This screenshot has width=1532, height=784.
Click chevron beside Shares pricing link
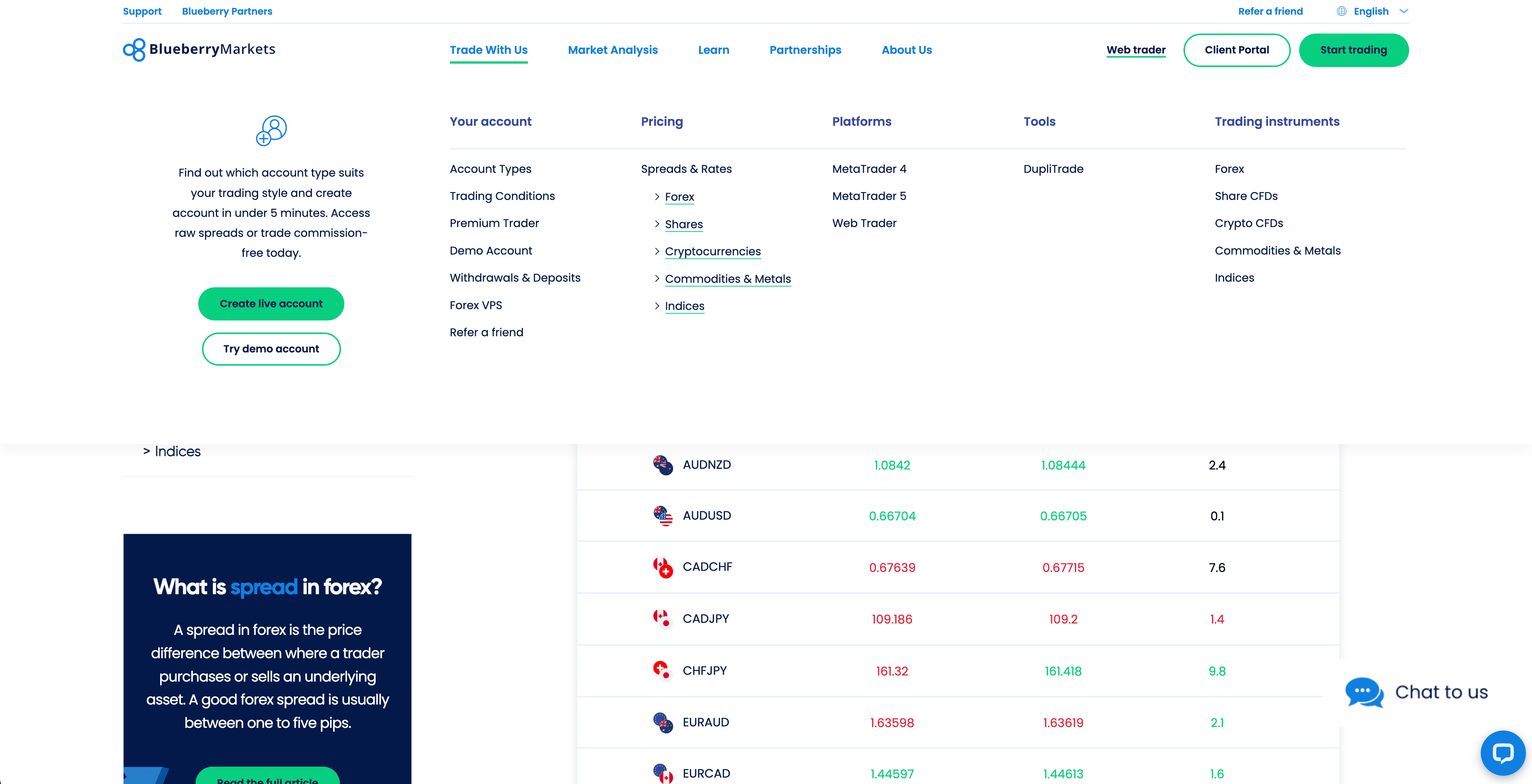pos(657,224)
